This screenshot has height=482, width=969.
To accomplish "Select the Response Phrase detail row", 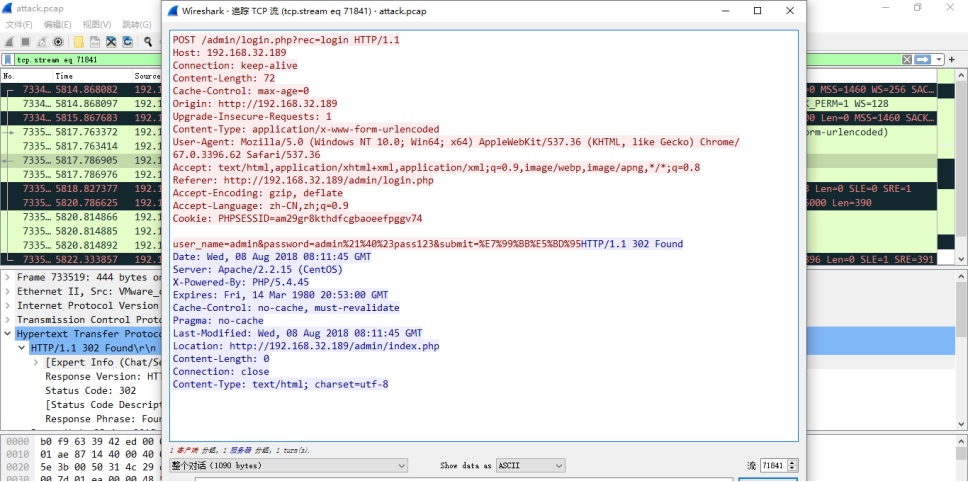I will tap(103, 419).
